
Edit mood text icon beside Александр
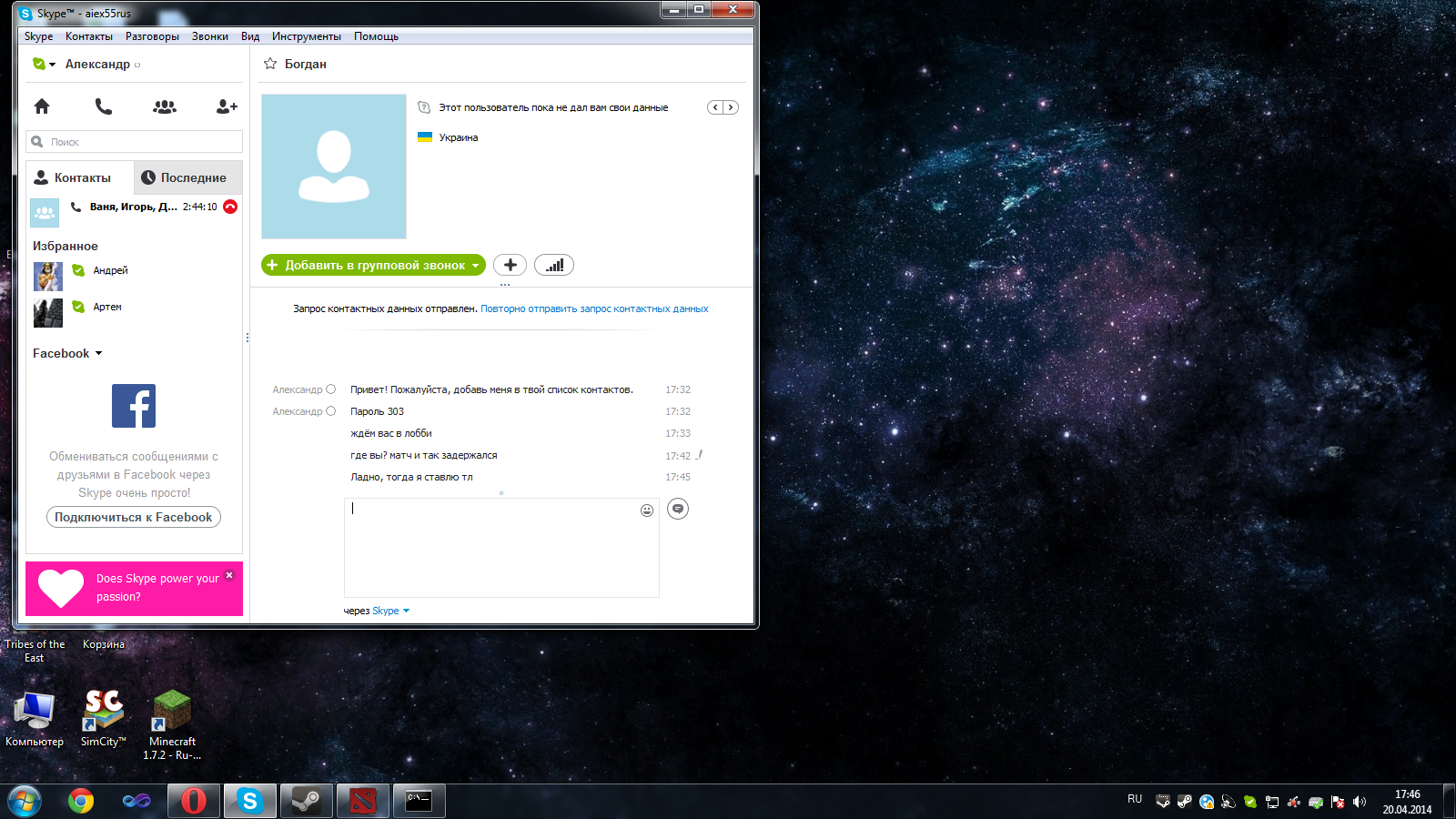click(x=137, y=65)
